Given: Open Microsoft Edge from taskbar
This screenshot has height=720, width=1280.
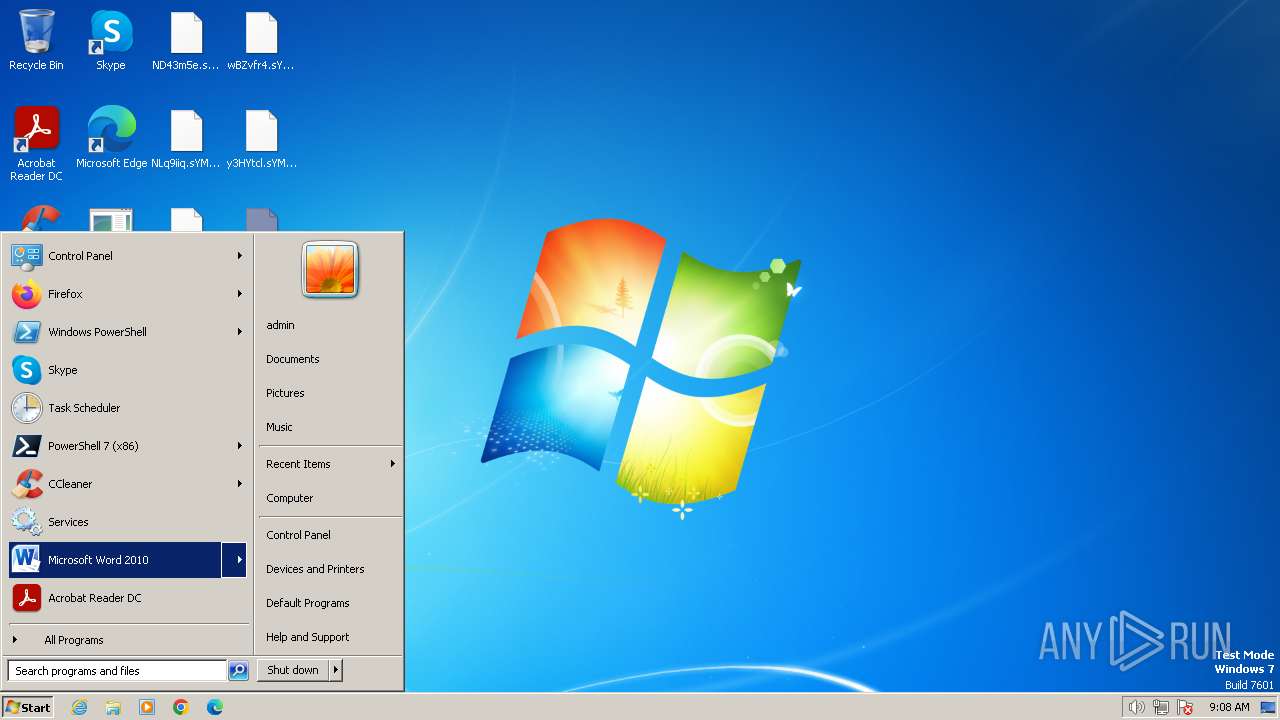Looking at the screenshot, I should tap(215, 707).
